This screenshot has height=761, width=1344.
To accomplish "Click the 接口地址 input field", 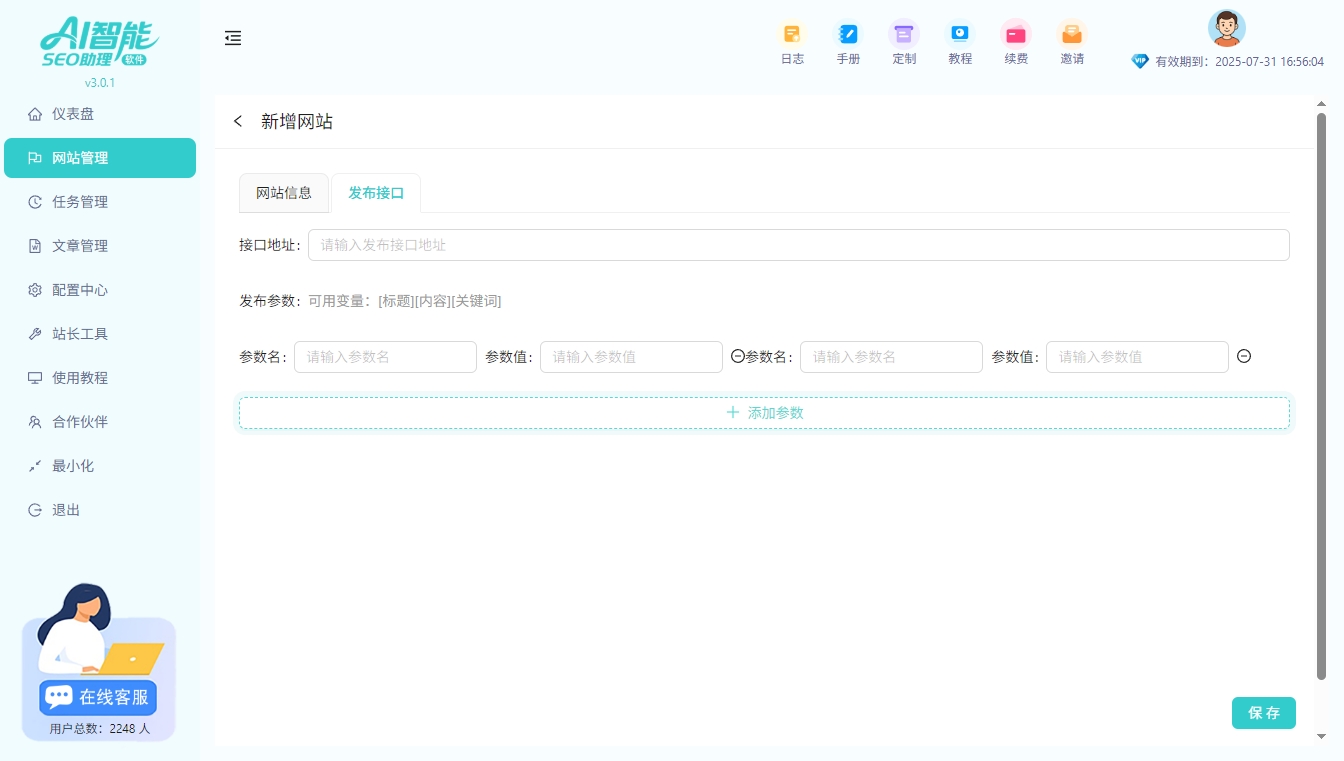I will 798,245.
